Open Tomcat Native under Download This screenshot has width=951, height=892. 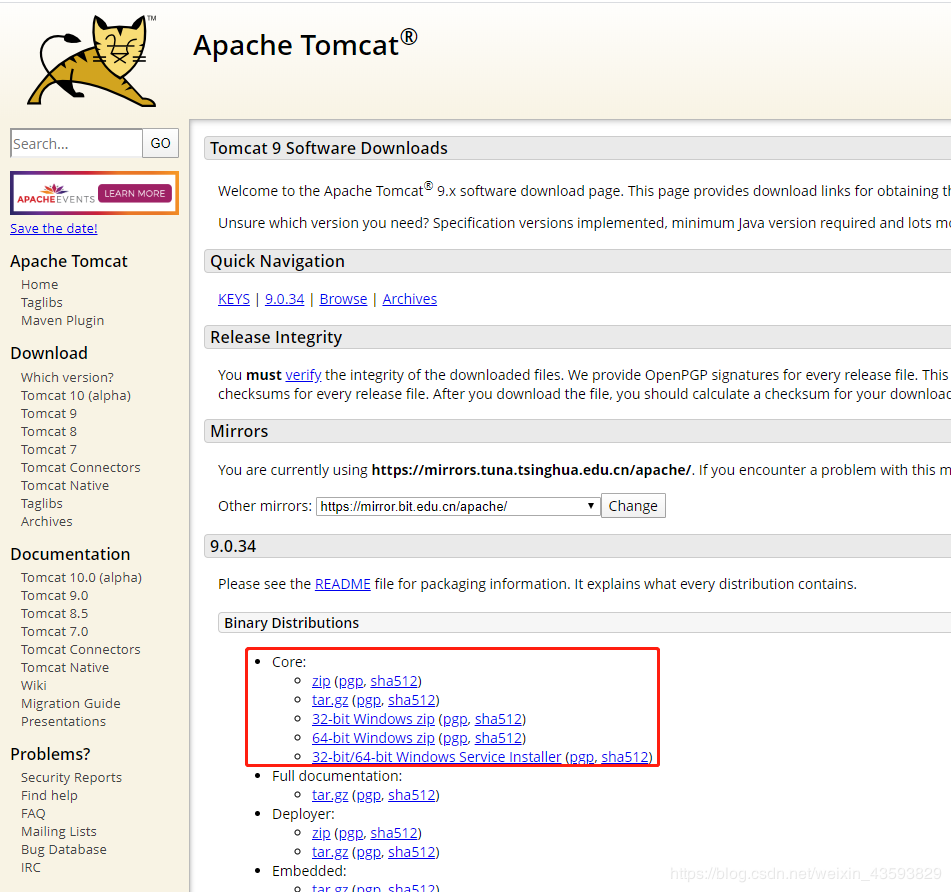coord(65,486)
